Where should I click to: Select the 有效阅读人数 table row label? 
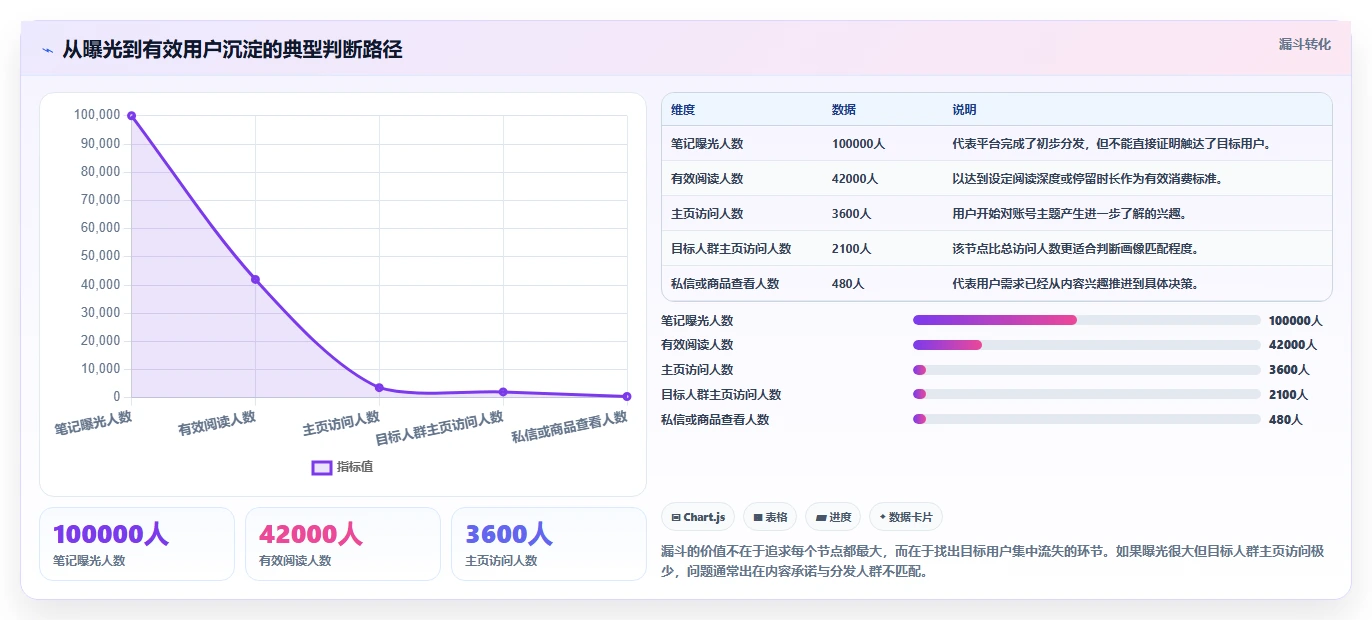coord(707,179)
